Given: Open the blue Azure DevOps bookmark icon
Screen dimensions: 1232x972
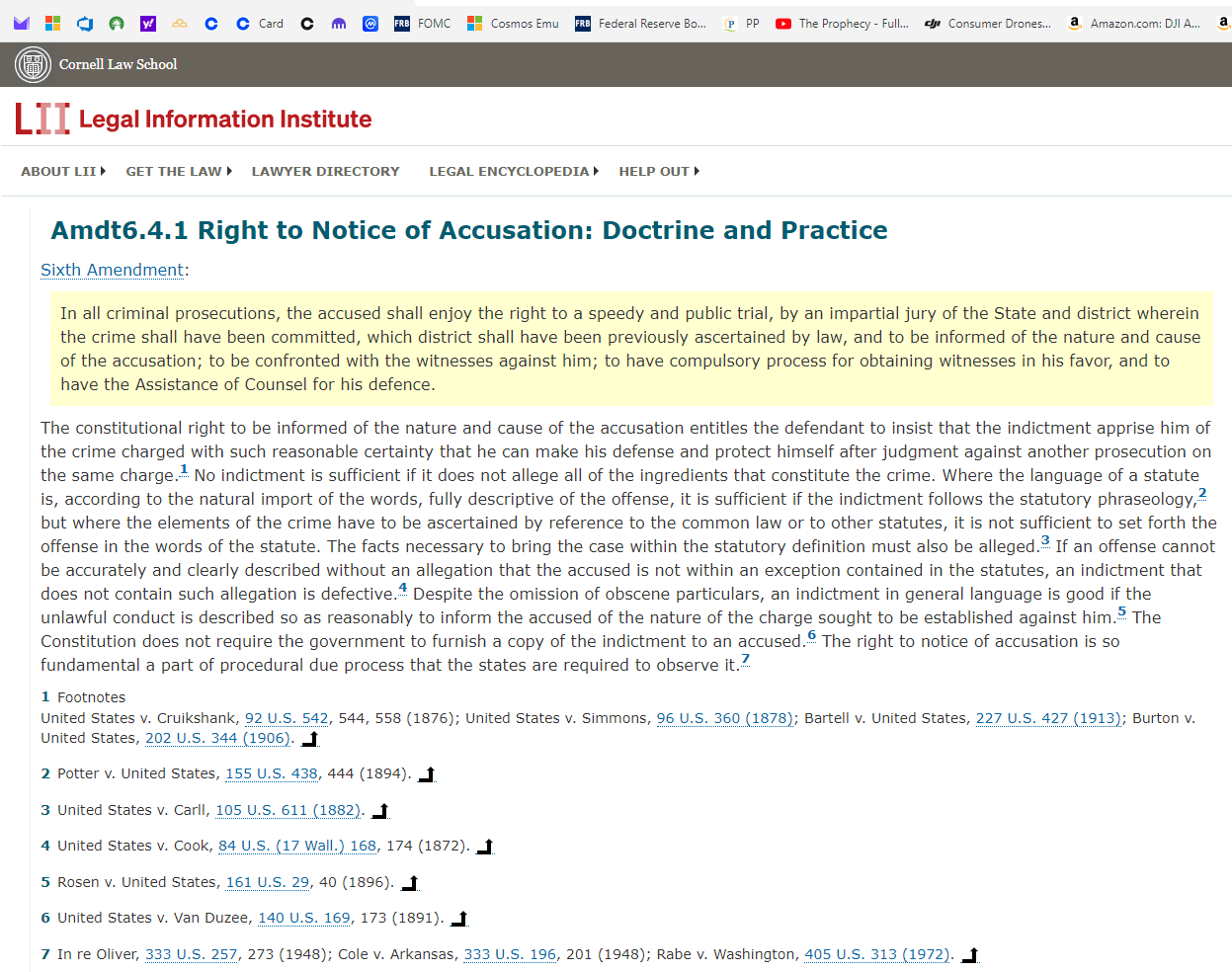Looking at the screenshot, I should coord(85,24).
